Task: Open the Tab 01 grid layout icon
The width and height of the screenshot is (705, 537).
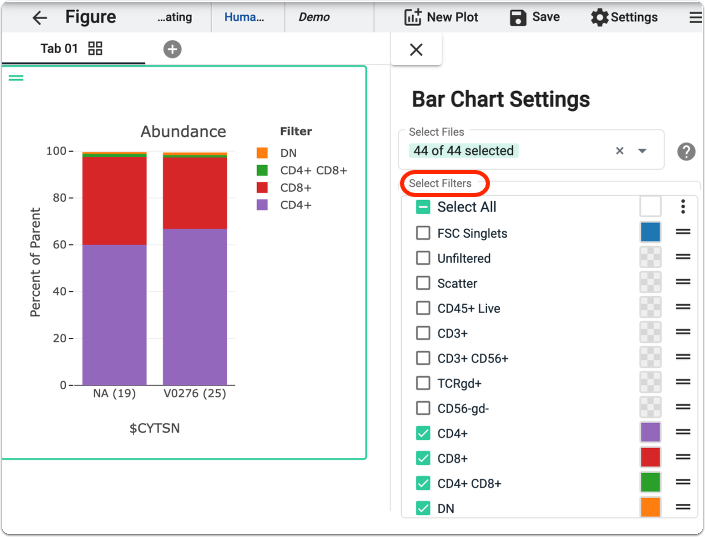Action: (95, 48)
